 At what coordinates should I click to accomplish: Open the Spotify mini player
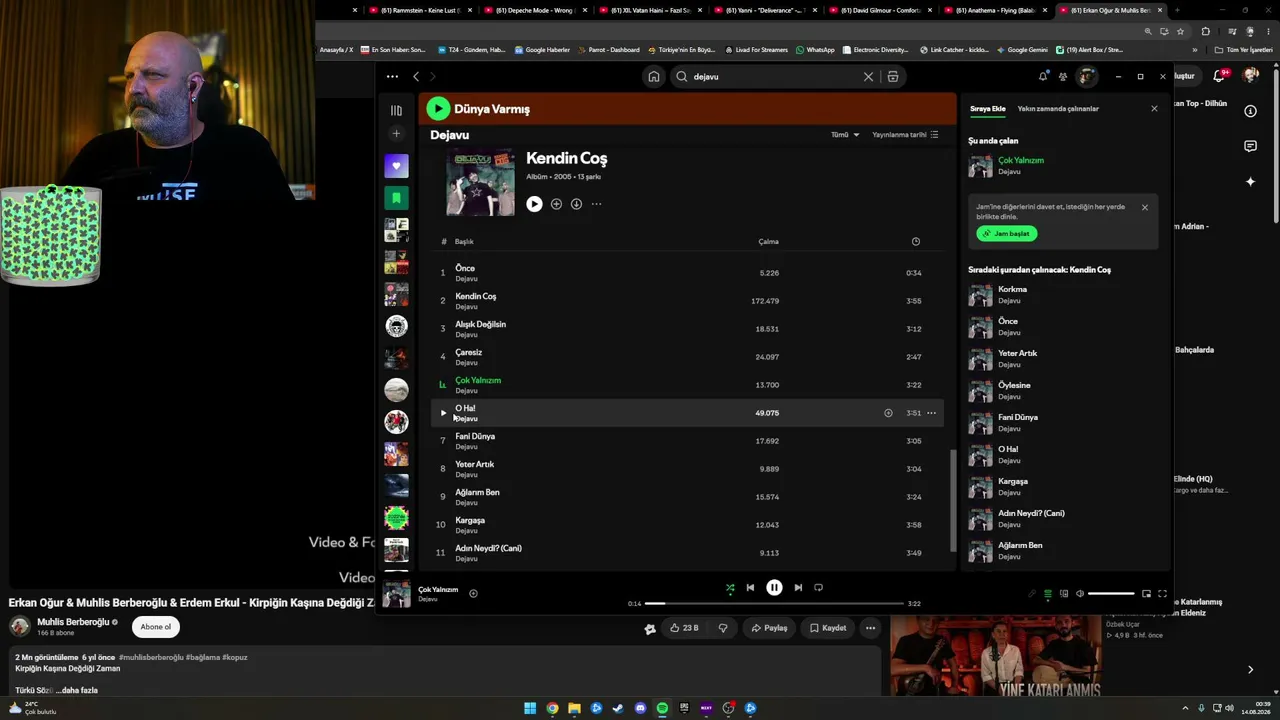coord(1146,594)
